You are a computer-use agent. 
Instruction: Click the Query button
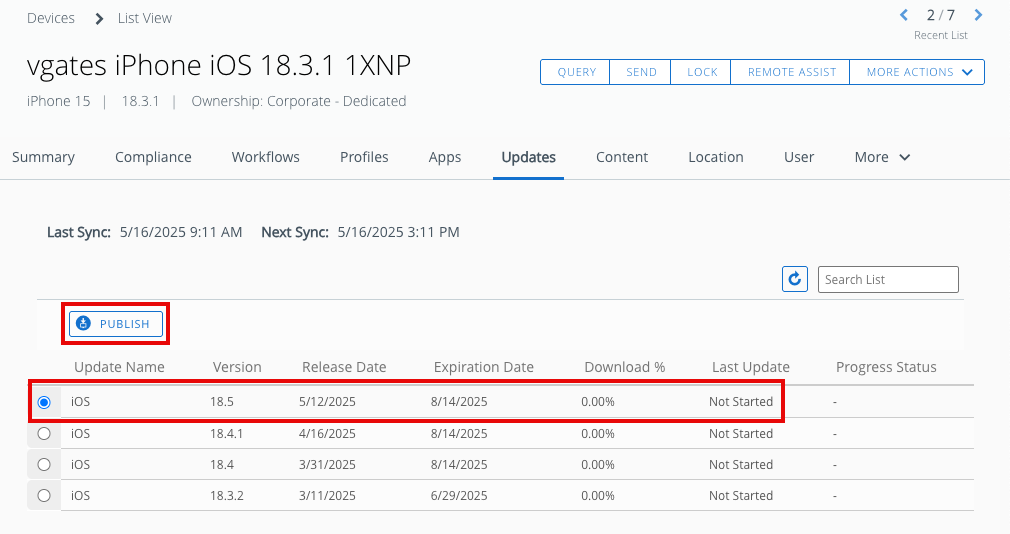coord(577,72)
